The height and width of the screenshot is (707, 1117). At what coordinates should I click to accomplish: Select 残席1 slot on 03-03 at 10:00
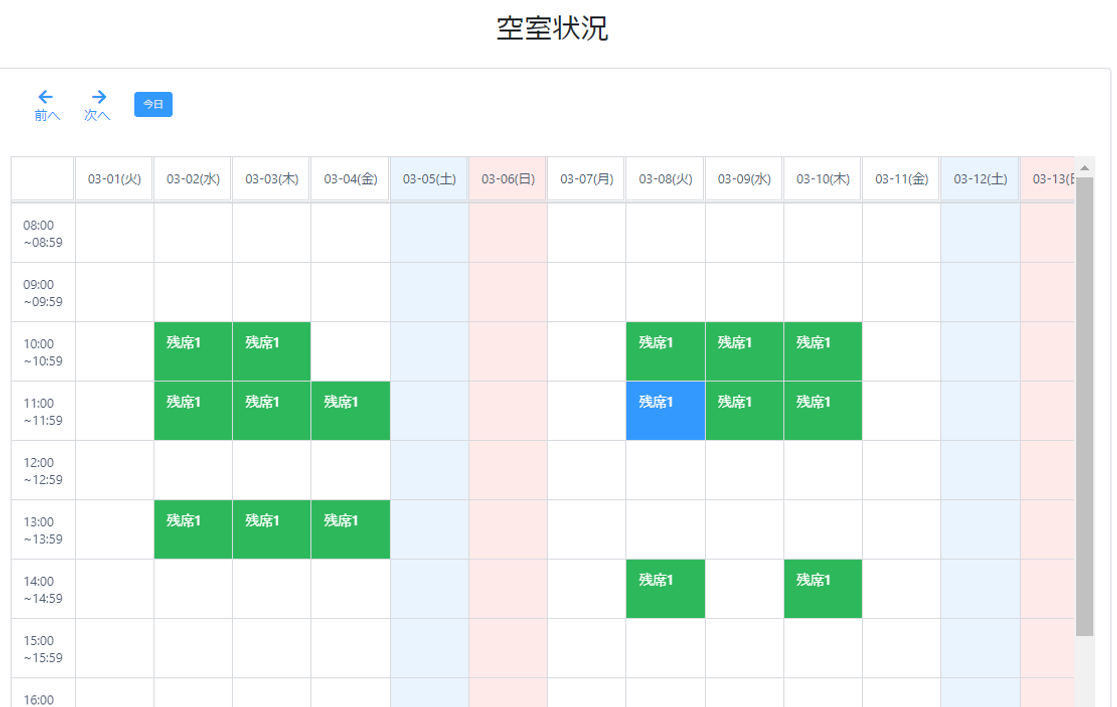click(x=271, y=351)
